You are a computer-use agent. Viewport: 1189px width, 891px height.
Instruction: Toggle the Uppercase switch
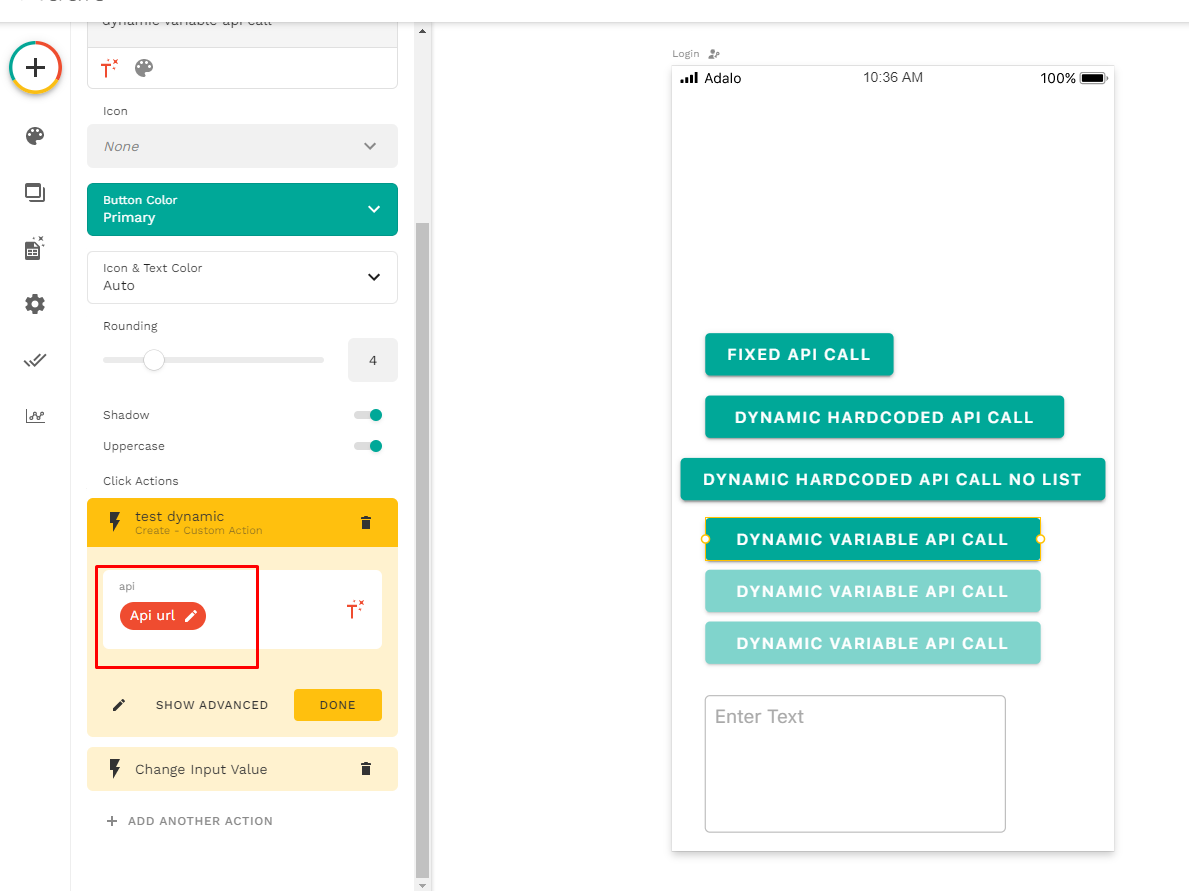tap(368, 446)
